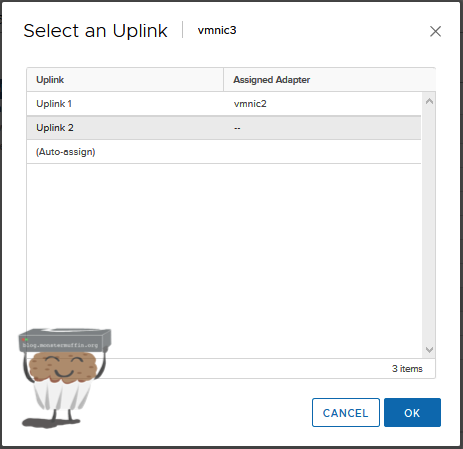
Task: Click the OK button
Action: coord(412,412)
